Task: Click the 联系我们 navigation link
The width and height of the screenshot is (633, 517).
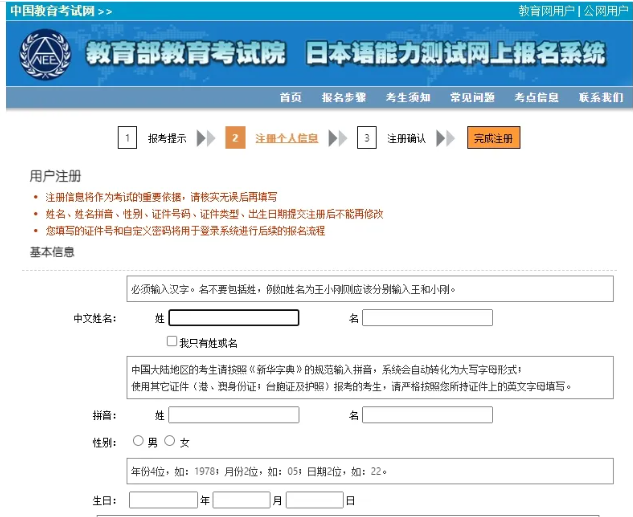Action: (600, 97)
